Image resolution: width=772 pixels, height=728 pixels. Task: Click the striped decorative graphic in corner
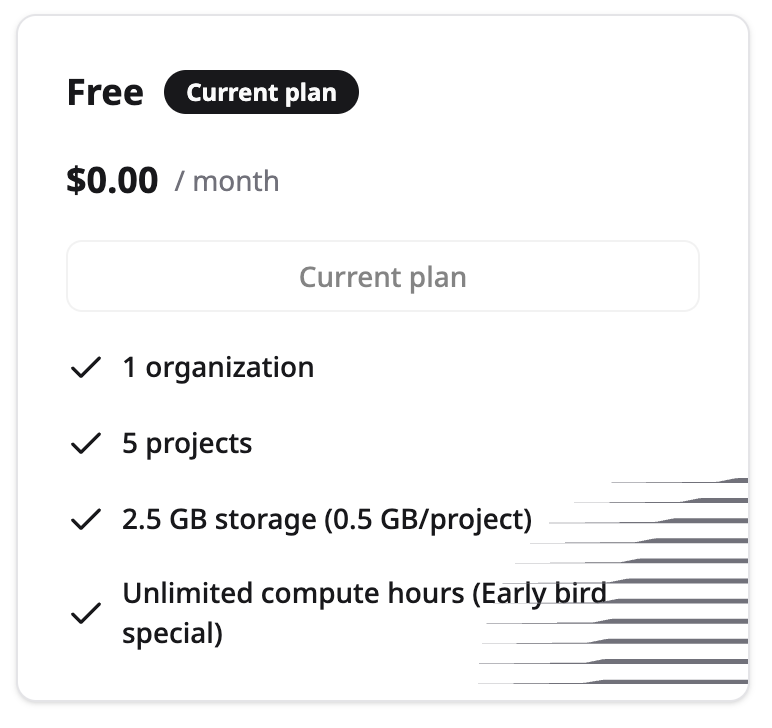(613, 581)
